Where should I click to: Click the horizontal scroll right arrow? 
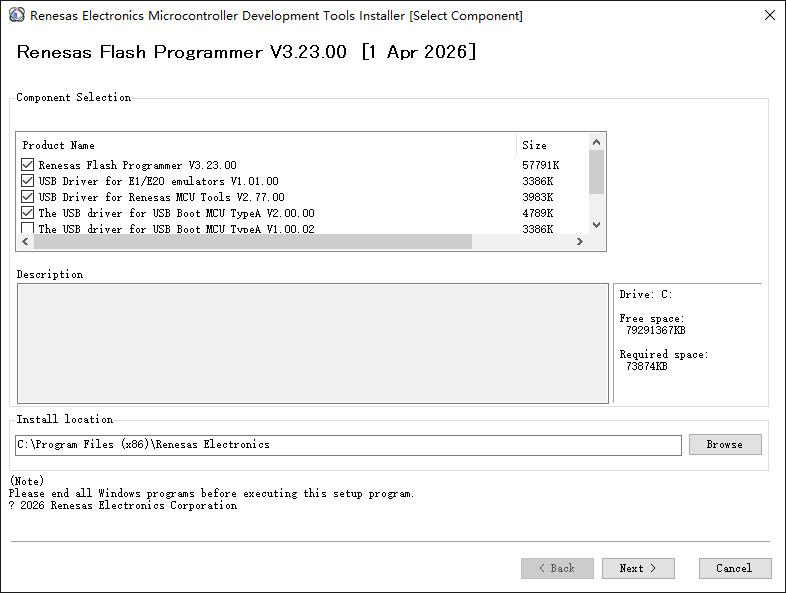click(x=580, y=242)
